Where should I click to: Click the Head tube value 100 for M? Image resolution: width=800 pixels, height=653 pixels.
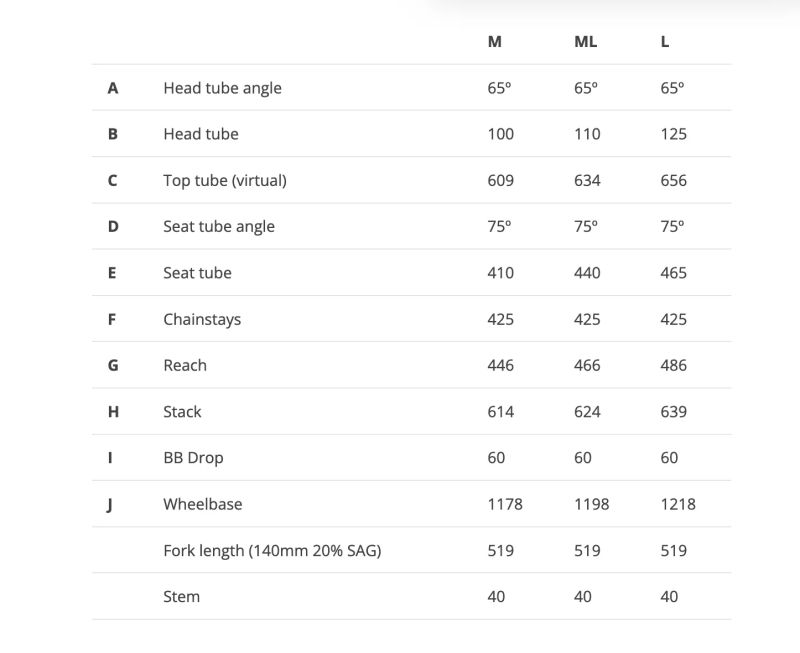(x=501, y=134)
